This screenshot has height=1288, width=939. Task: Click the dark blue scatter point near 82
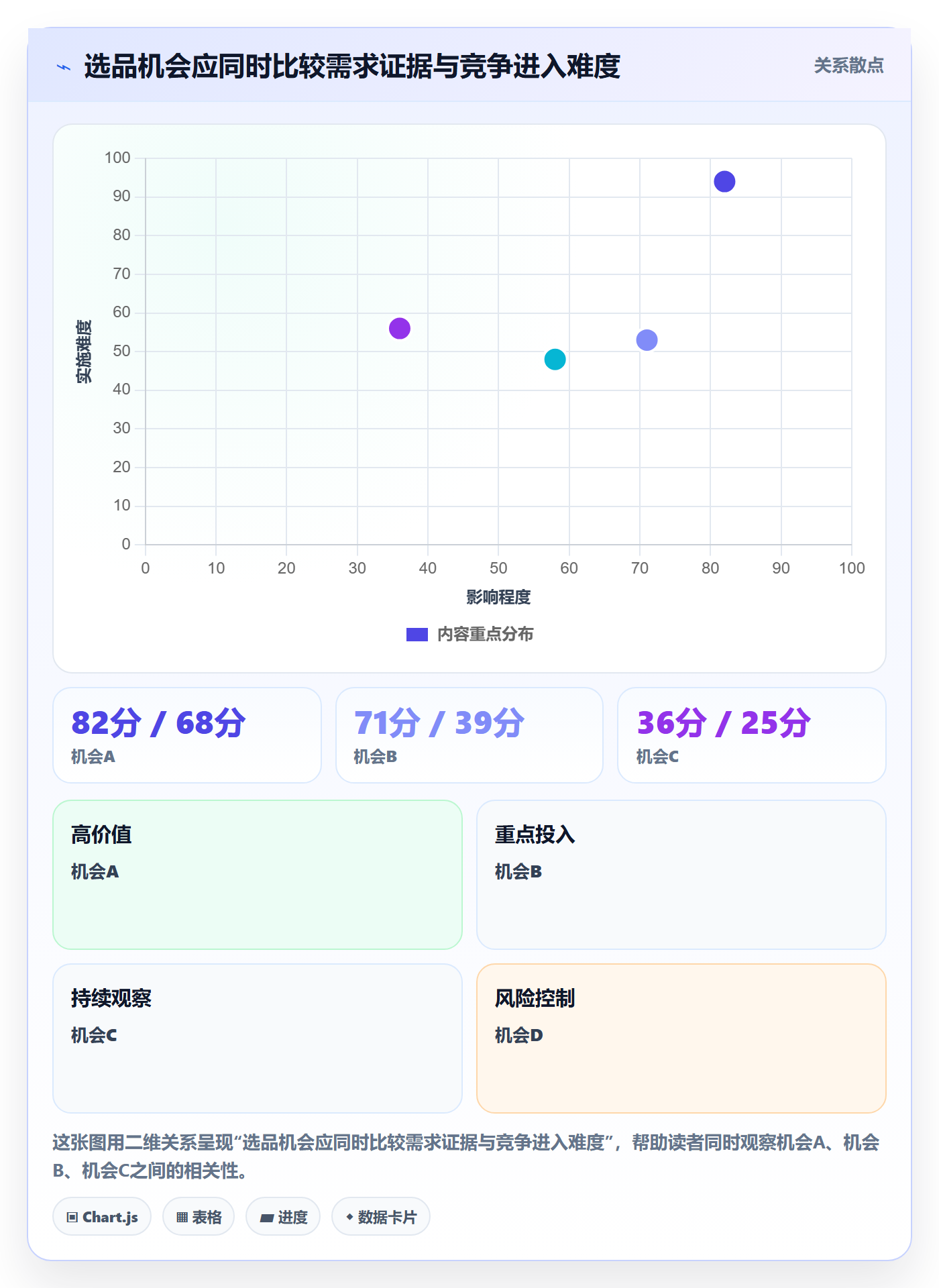724,182
